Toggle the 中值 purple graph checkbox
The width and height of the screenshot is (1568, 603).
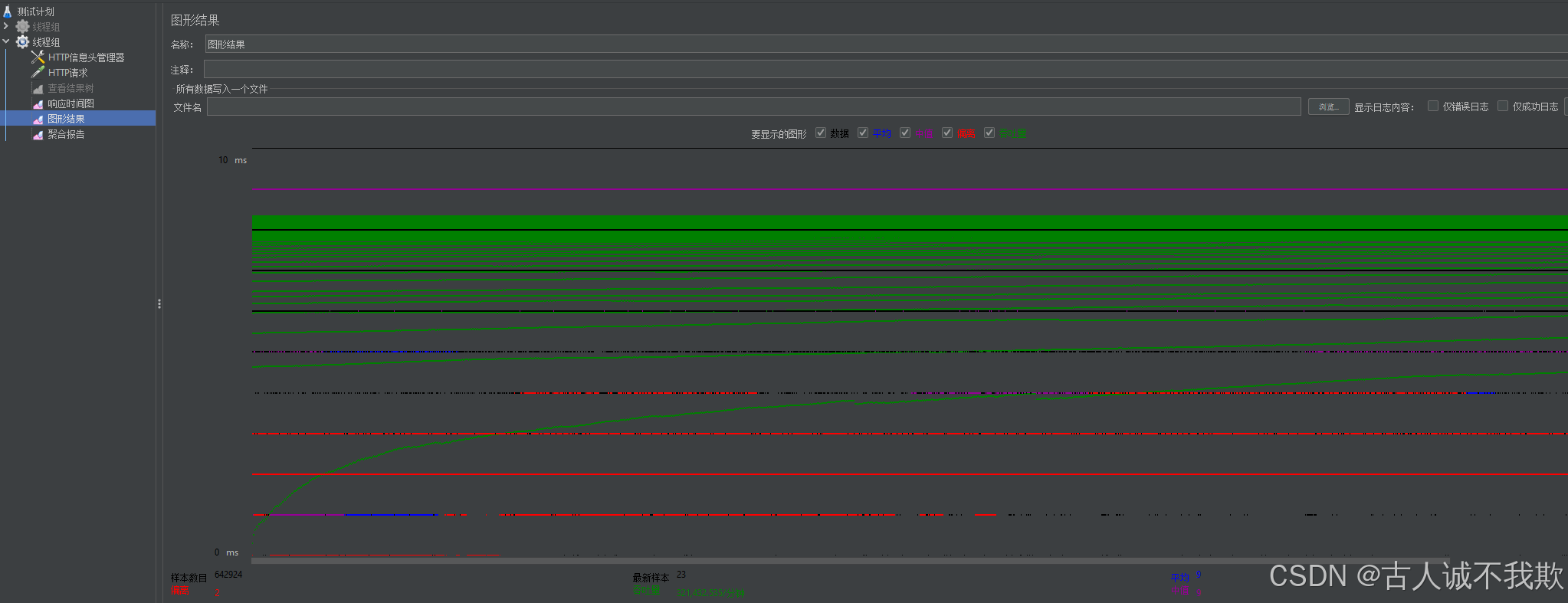point(905,133)
